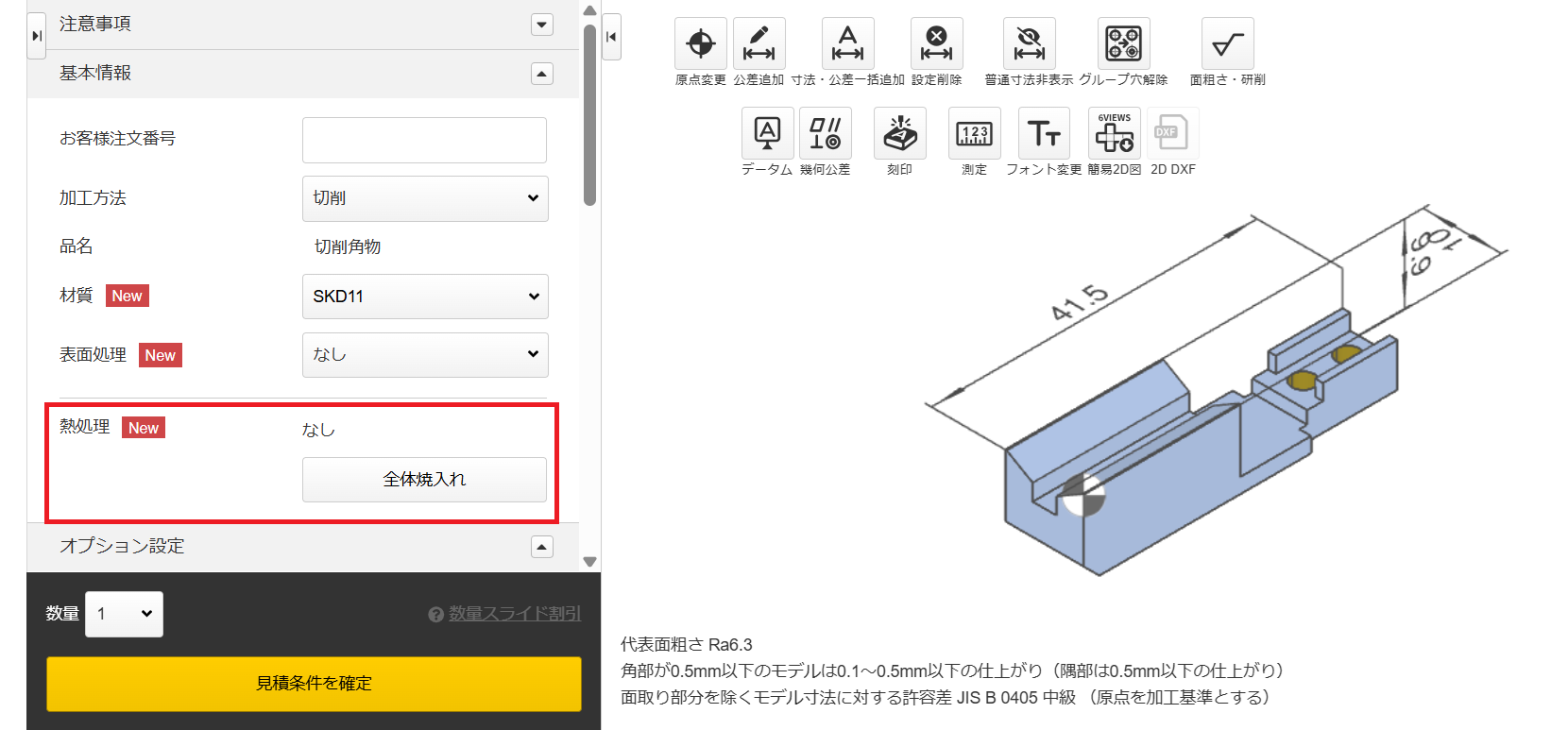Screen dimensions: 1568x730
Task: Click the 刻印 engraving tool icon
Action: pyautogui.click(x=899, y=133)
